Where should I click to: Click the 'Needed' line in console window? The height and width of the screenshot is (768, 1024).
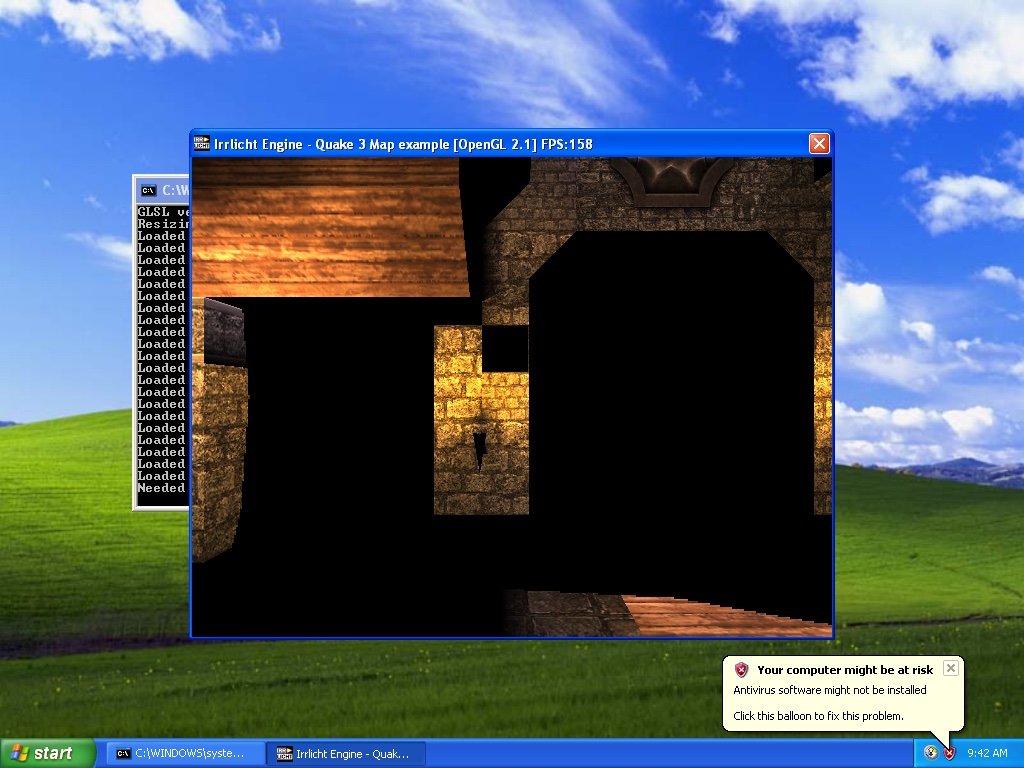coord(161,488)
